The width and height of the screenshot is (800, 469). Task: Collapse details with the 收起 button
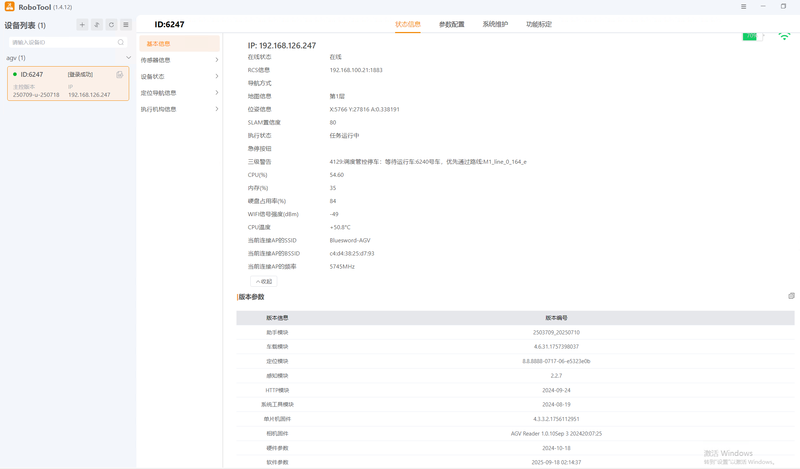coord(264,281)
